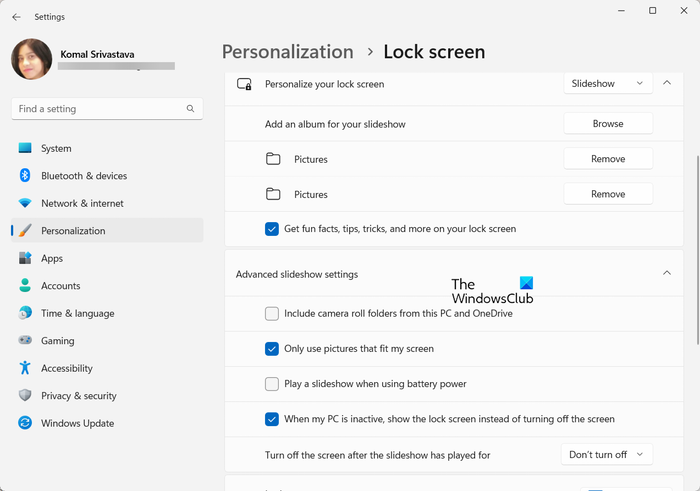700x491 pixels.
Task: Go to the System settings page
Action: 56,148
